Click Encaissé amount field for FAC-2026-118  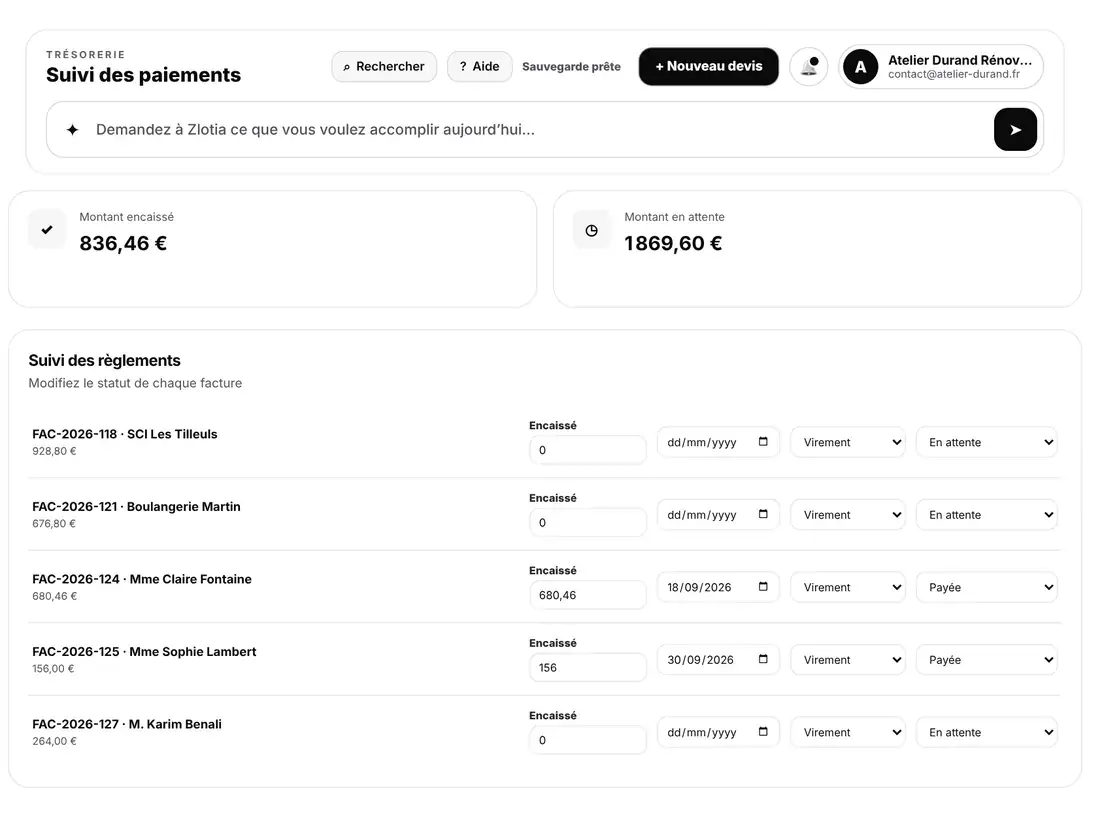click(588, 450)
